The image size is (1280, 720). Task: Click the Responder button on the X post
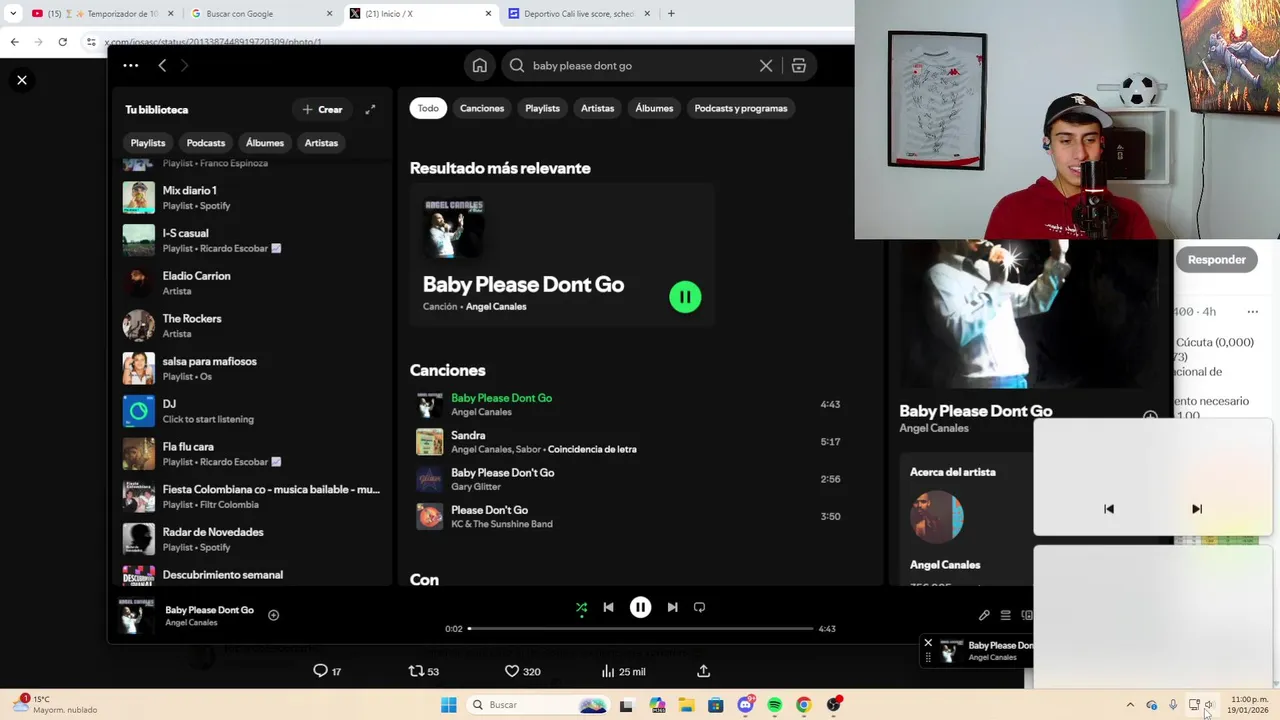pos(1217,260)
